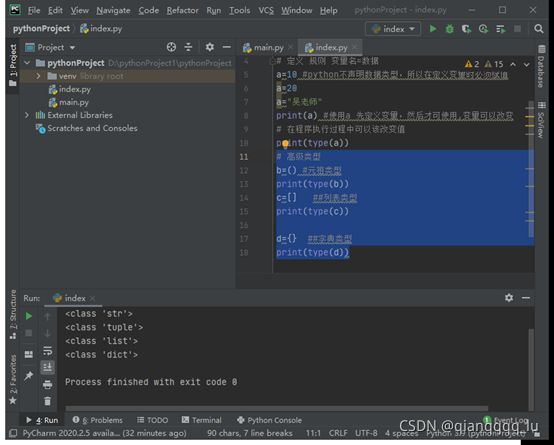Go to the previous highlighted error

[513, 64]
